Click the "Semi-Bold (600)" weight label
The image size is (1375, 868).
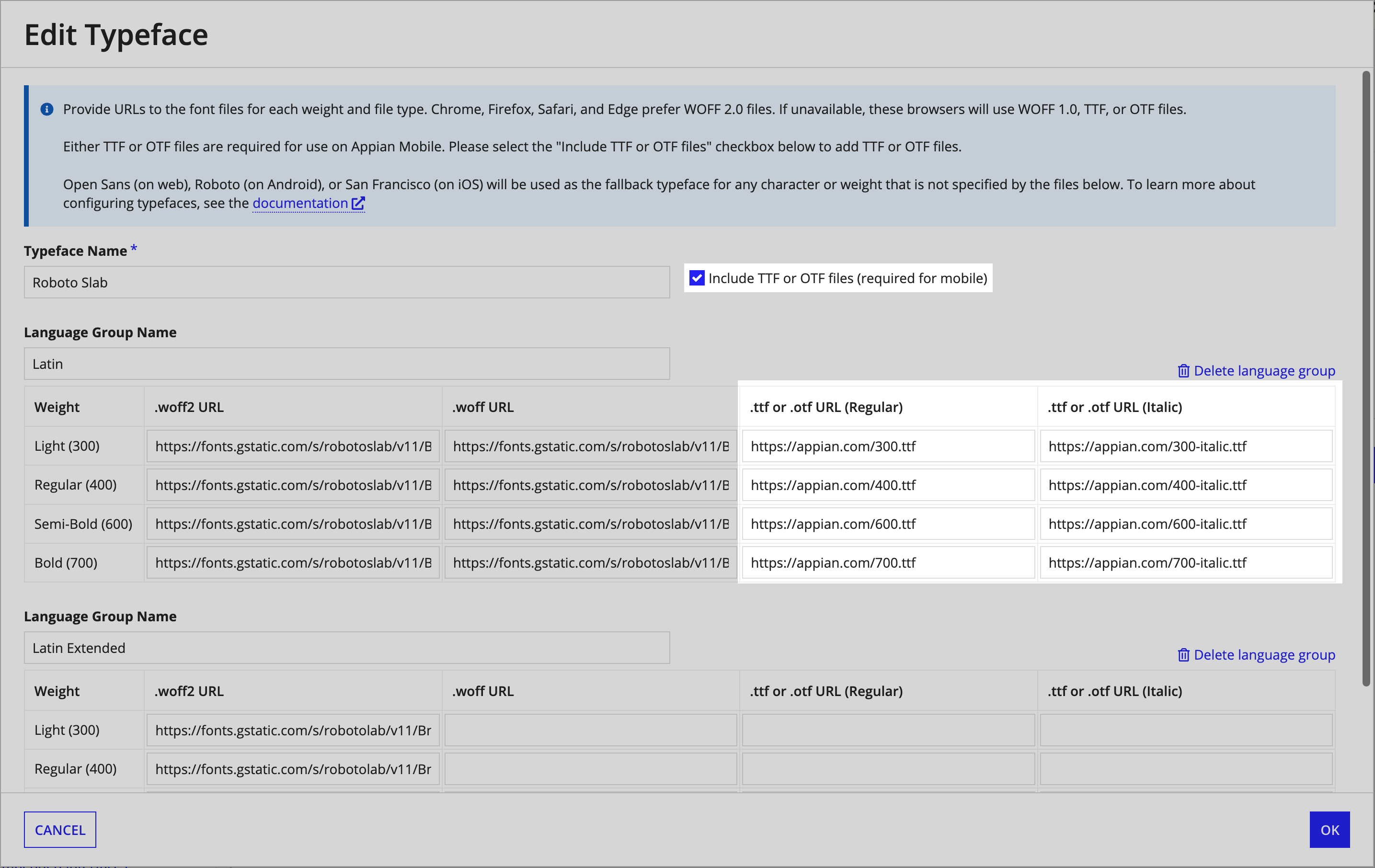click(83, 524)
